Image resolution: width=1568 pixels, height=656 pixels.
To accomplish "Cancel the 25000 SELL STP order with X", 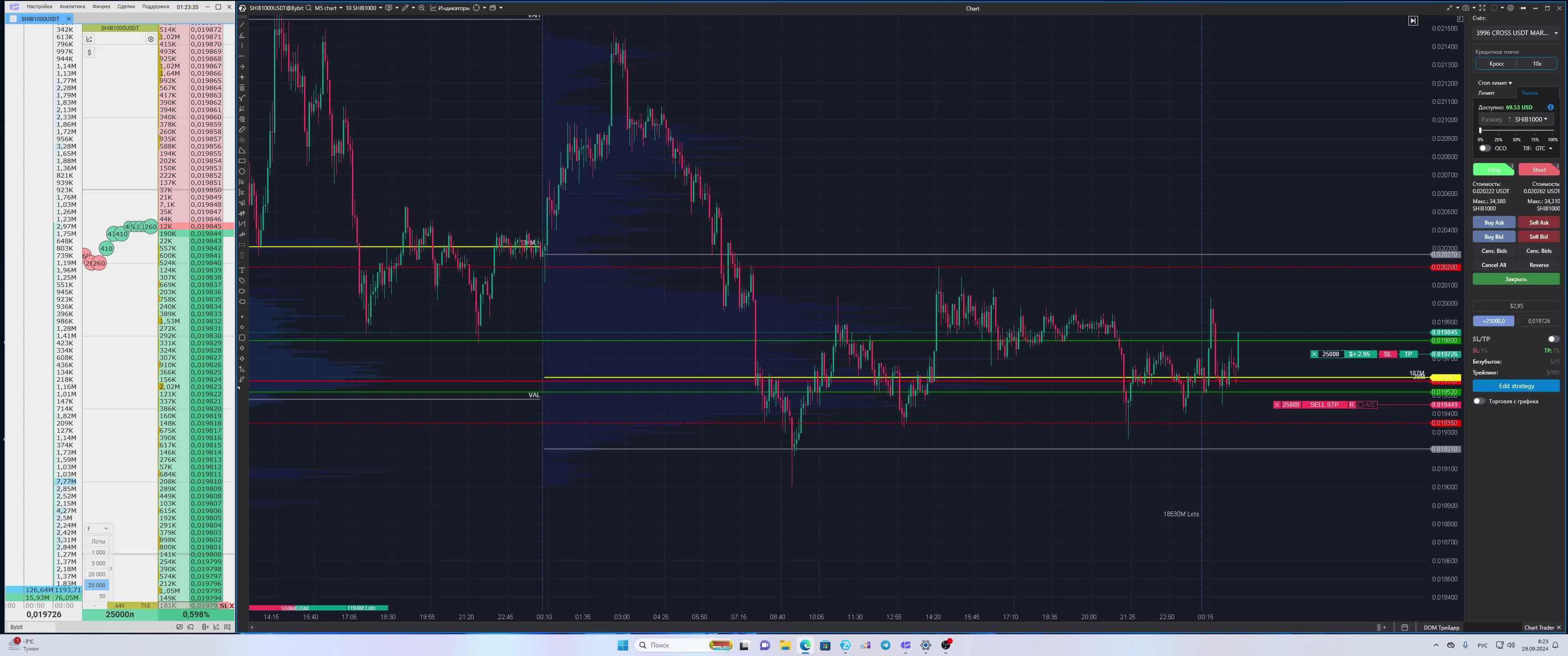I will [x=1277, y=405].
